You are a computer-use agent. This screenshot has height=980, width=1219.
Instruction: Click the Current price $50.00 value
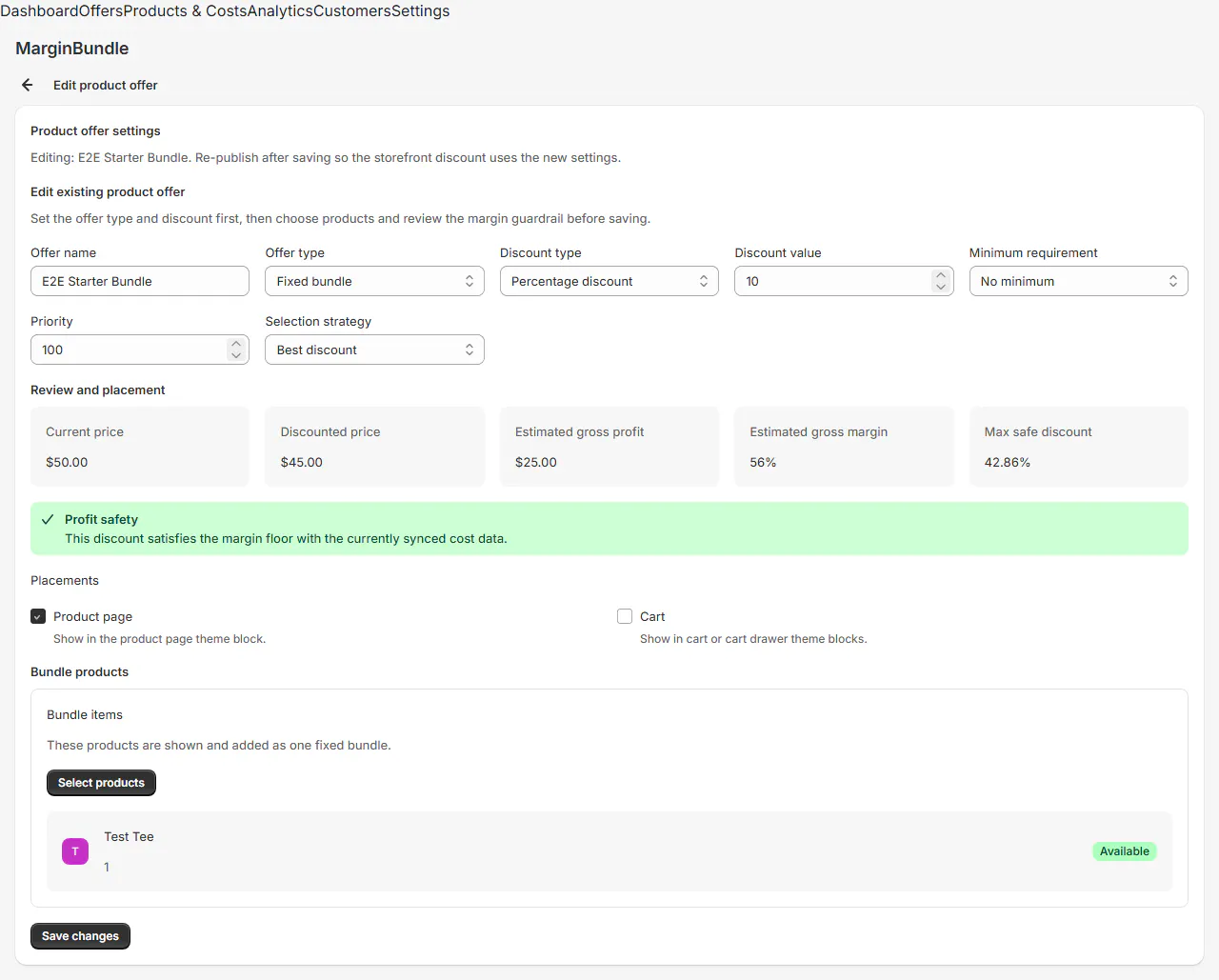67,462
